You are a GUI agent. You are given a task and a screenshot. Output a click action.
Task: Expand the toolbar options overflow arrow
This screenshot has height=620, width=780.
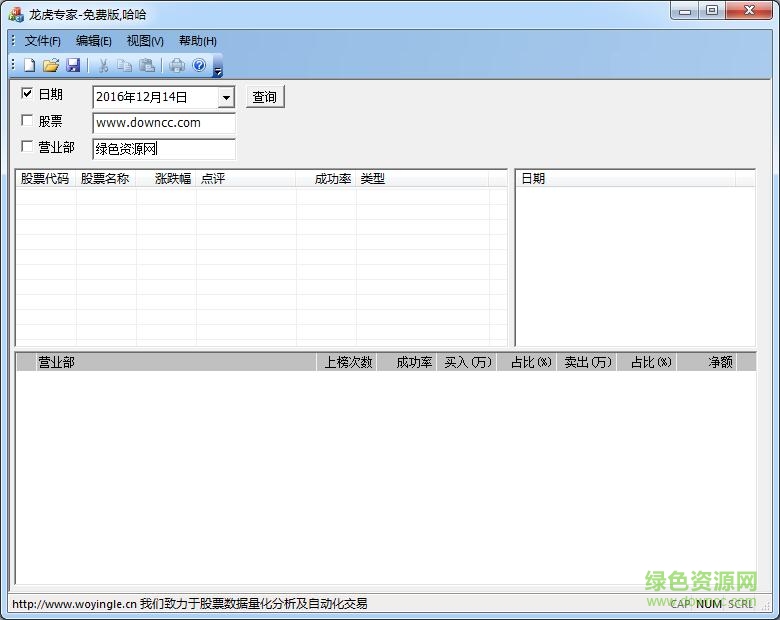[x=217, y=66]
